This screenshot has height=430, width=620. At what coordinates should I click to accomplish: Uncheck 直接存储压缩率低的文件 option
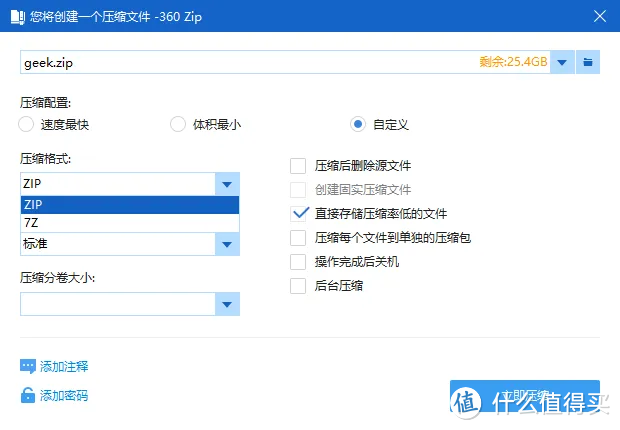click(x=298, y=214)
